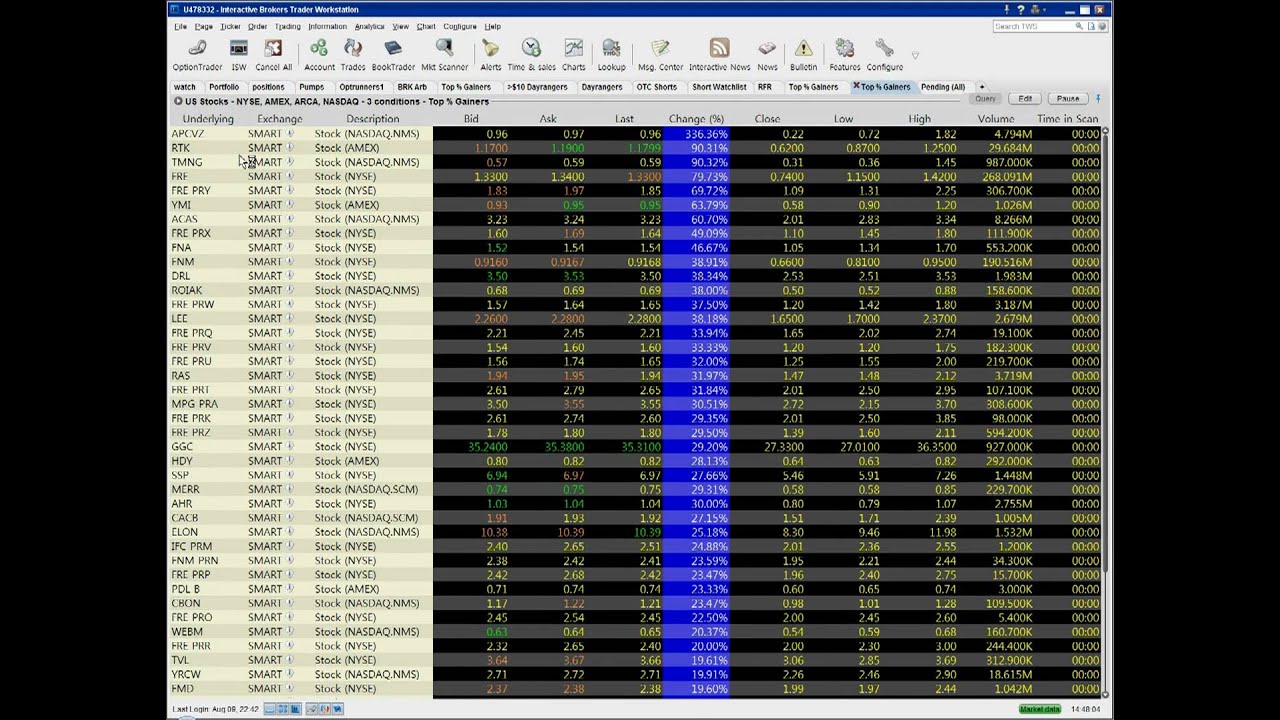Image resolution: width=1280 pixels, height=720 pixels.
Task: Add a new page with plus tab
Action: coord(982,87)
